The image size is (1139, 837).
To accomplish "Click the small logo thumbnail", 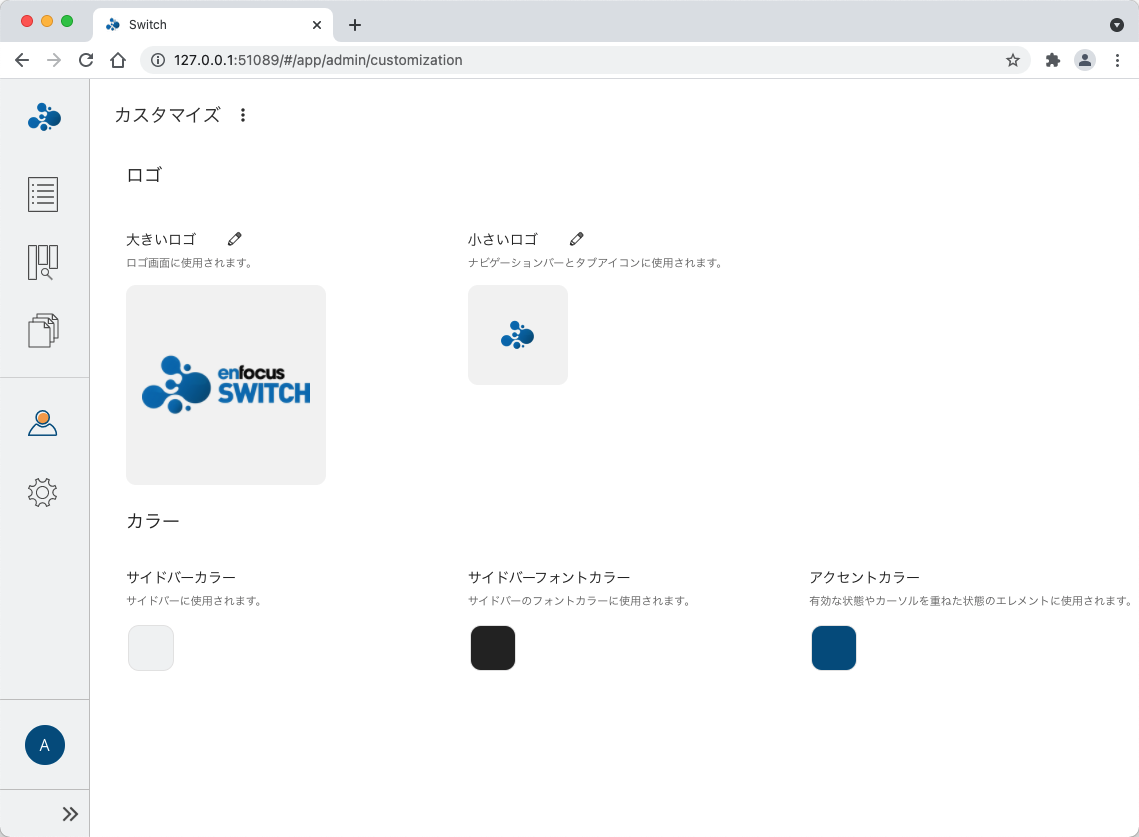I will (518, 335).
